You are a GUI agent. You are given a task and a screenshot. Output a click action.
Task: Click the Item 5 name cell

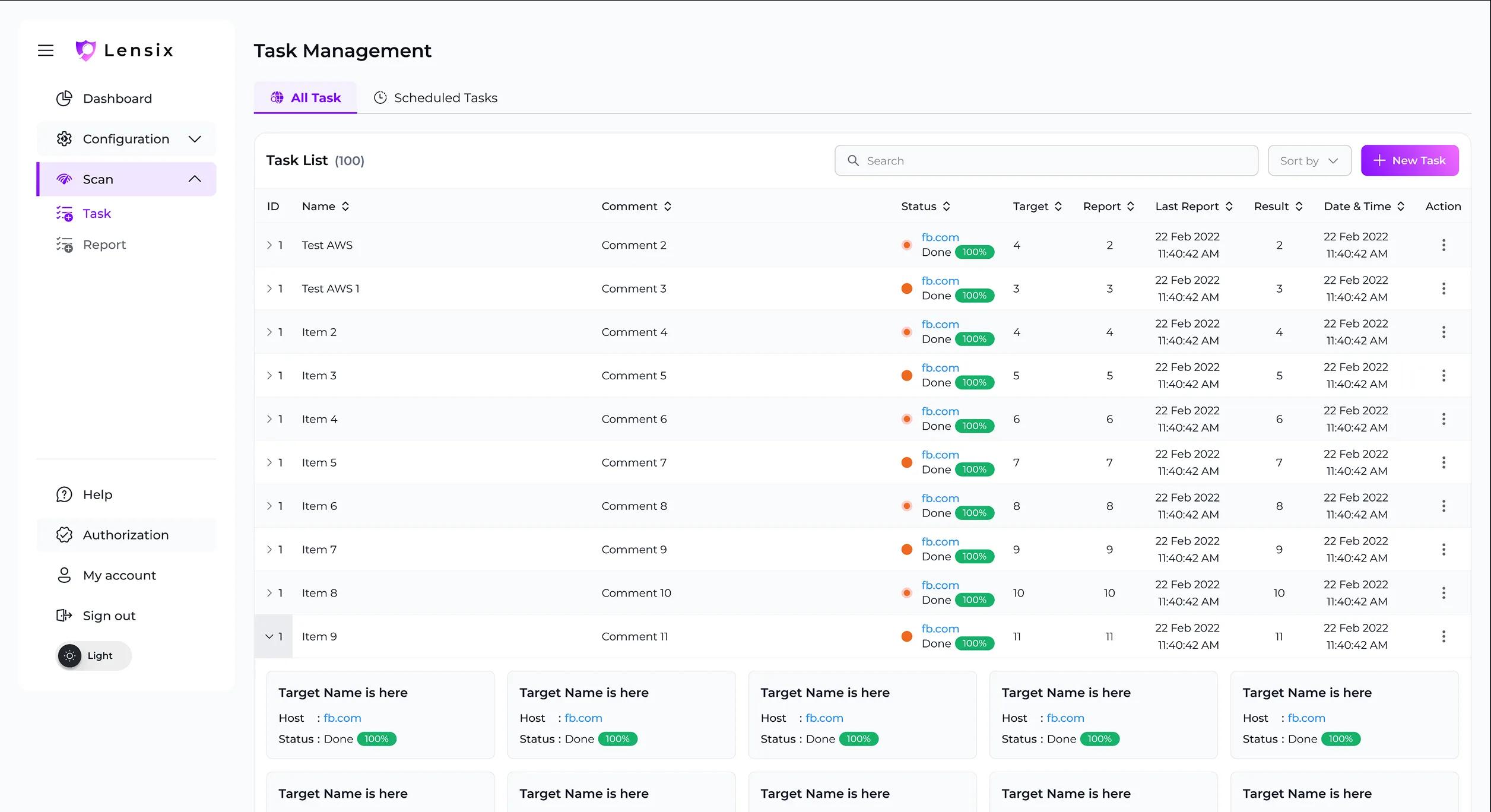[x=319, y=462]
